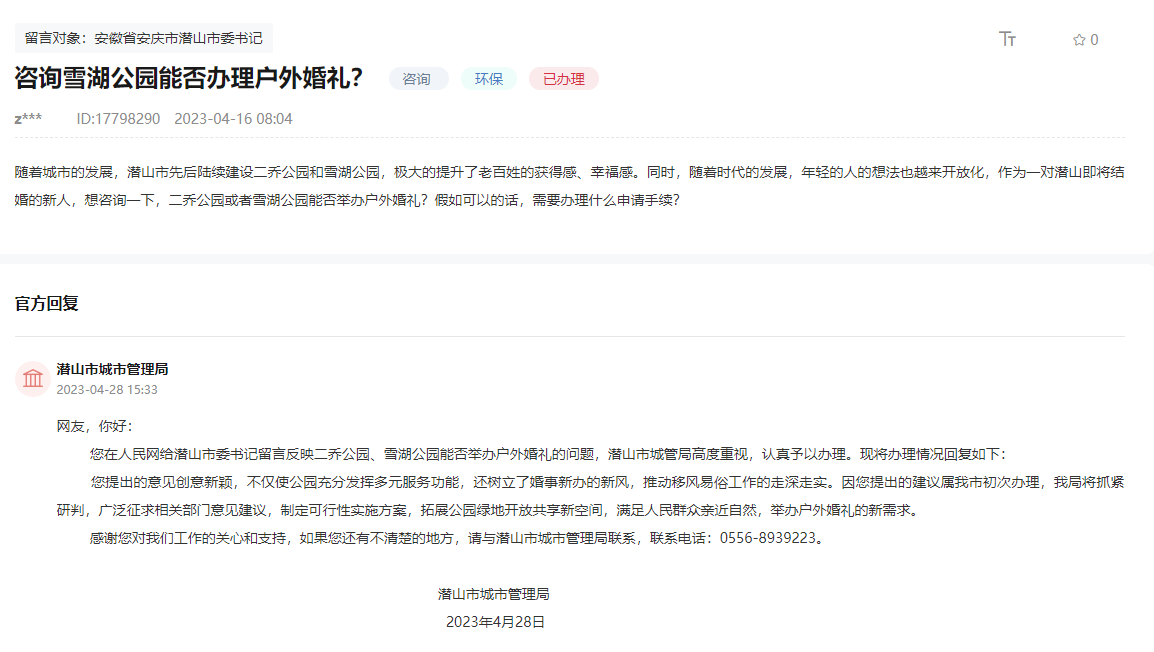The image size is (1154, 652).
Task: Click the post date 2023-04-16 08:04
Action: (x=233, y=119)
